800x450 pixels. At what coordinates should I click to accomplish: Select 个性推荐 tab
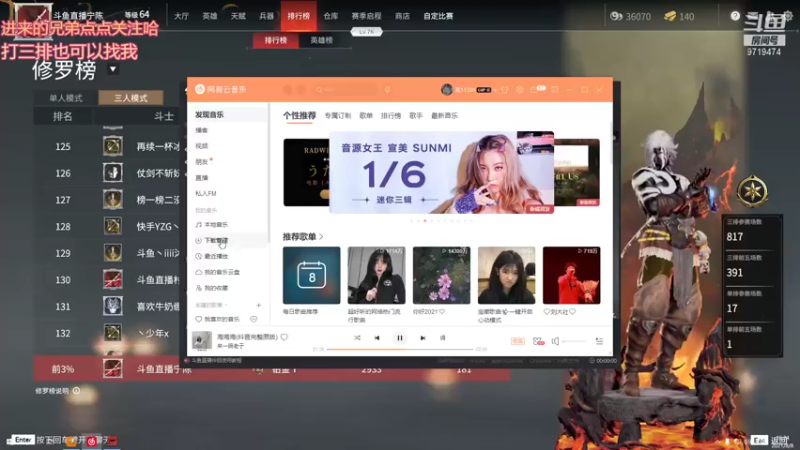(299, 116)
